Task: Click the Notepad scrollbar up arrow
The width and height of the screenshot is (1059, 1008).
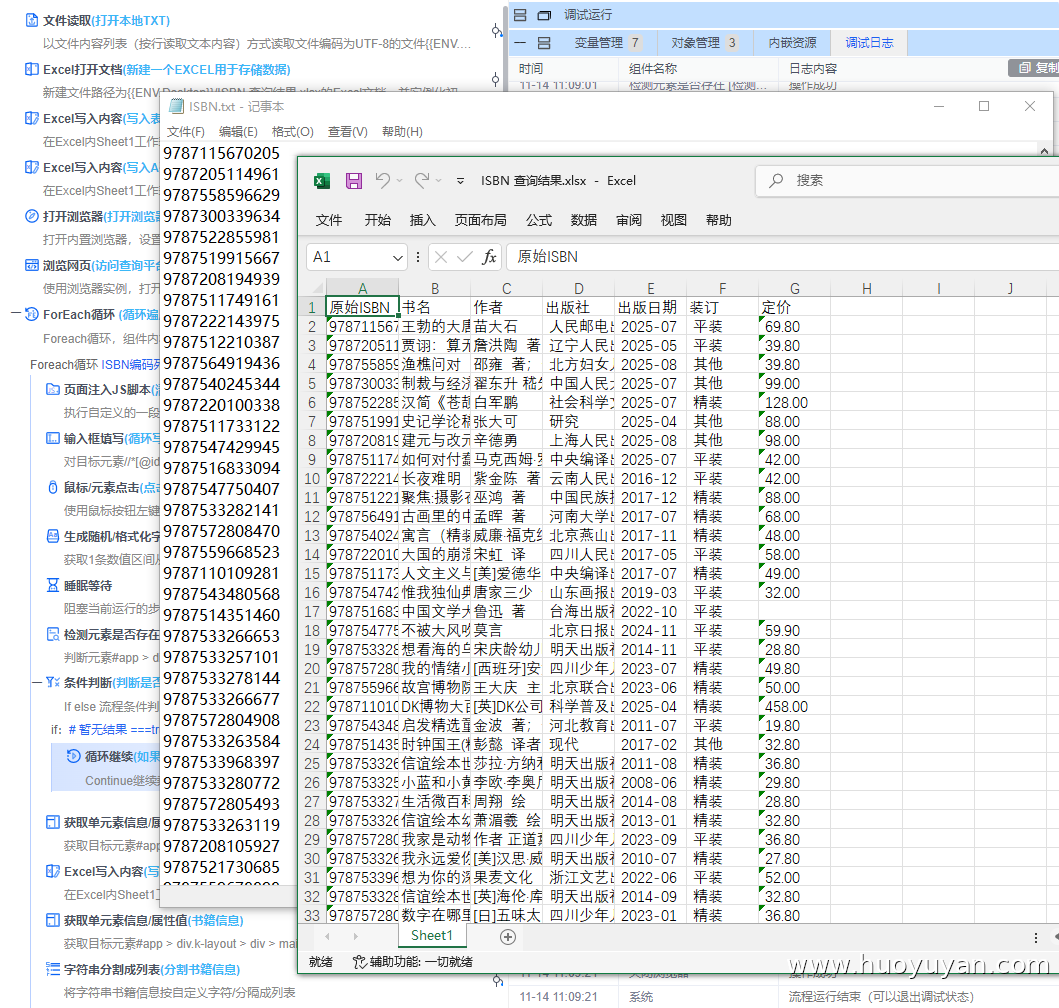Action: [x=1044, y=151]
